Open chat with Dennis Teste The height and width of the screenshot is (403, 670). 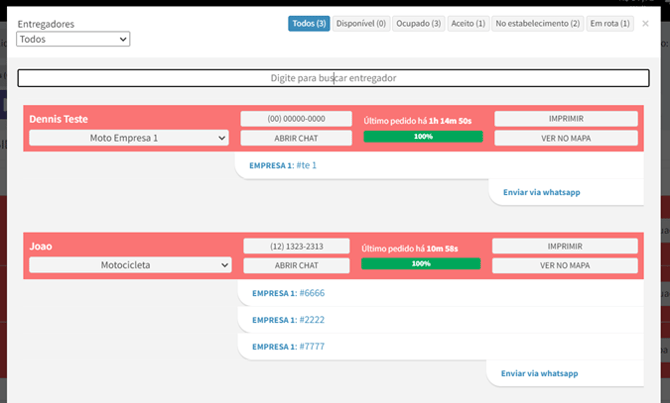pos(296,138)
